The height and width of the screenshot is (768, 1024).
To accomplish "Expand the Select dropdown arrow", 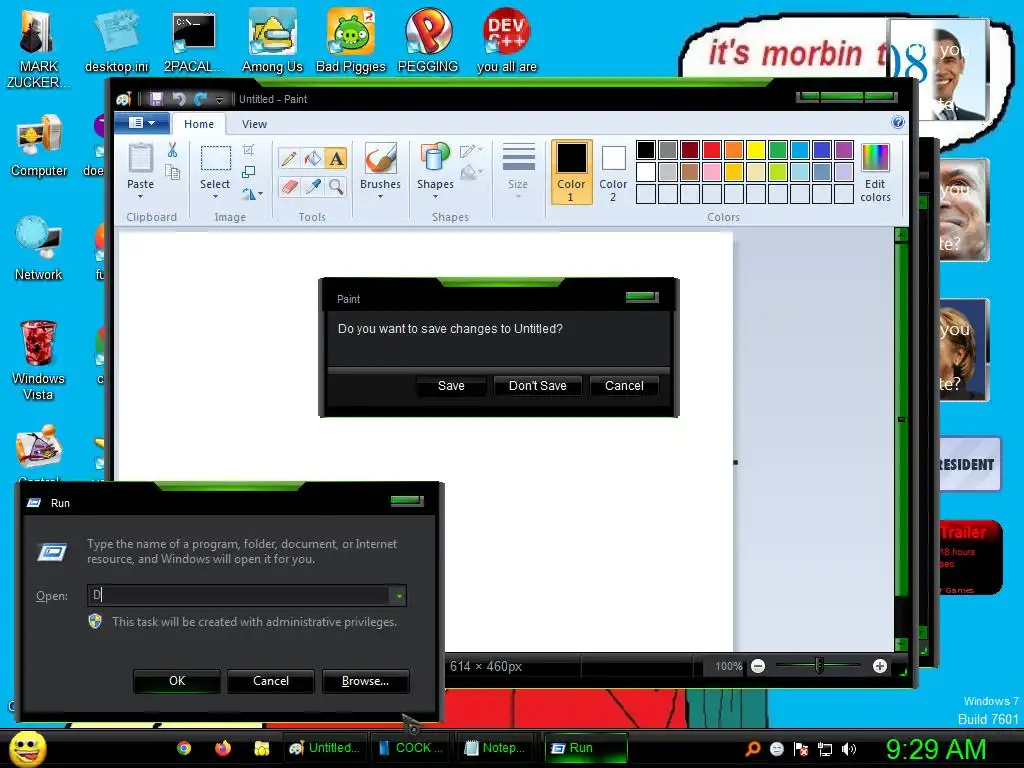I will (x=216, y=197).
